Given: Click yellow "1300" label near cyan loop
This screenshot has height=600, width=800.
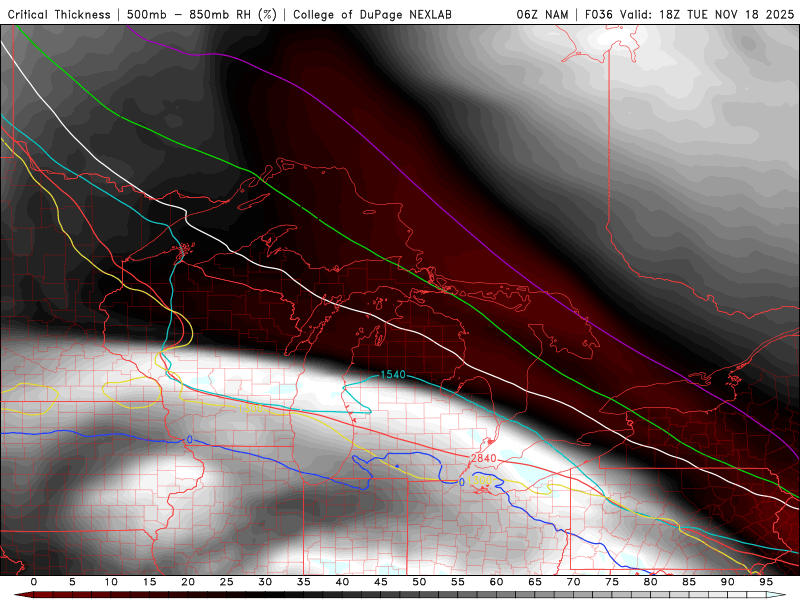Looking at the screenshot, I should pos(251,409).
